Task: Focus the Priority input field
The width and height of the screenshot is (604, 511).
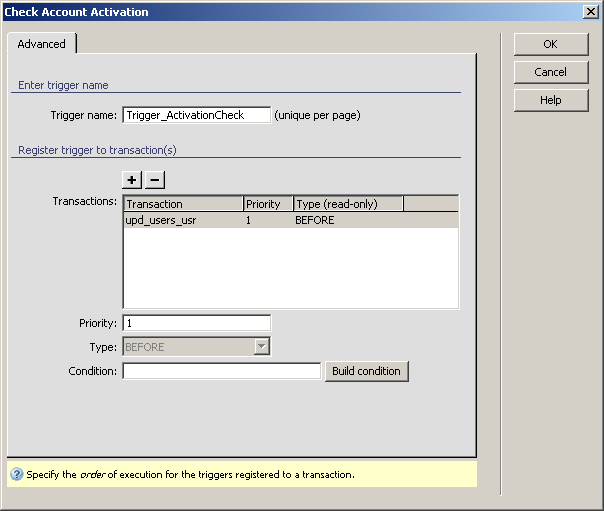Action: pos(196,323)
